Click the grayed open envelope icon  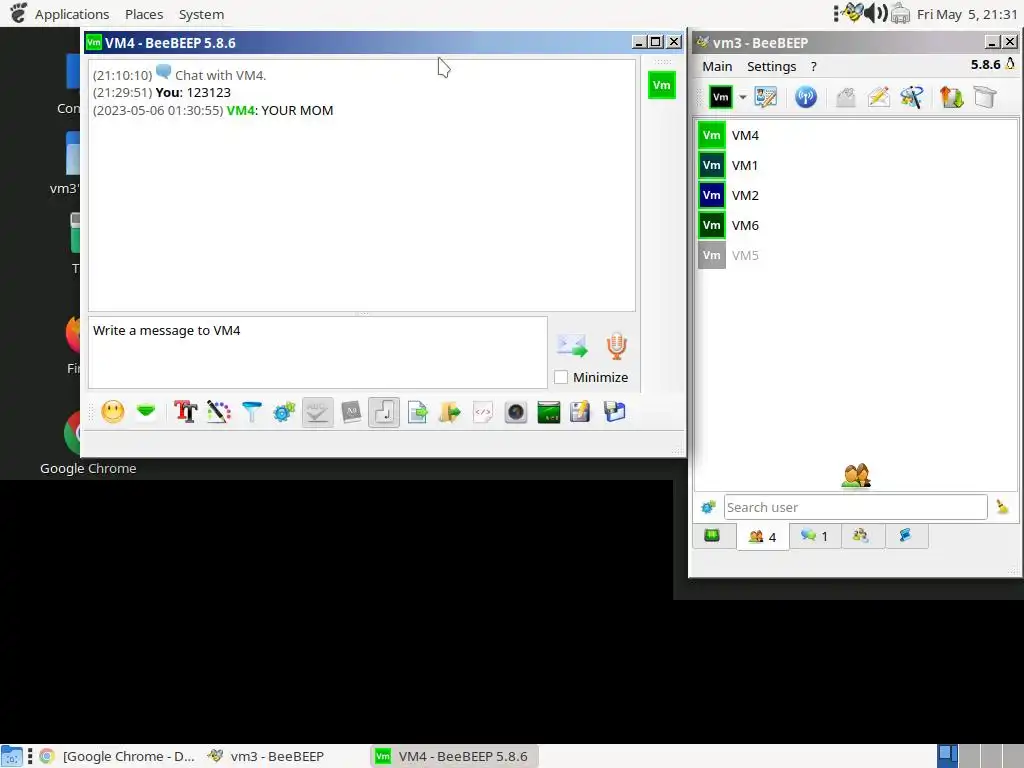(846, 97)
